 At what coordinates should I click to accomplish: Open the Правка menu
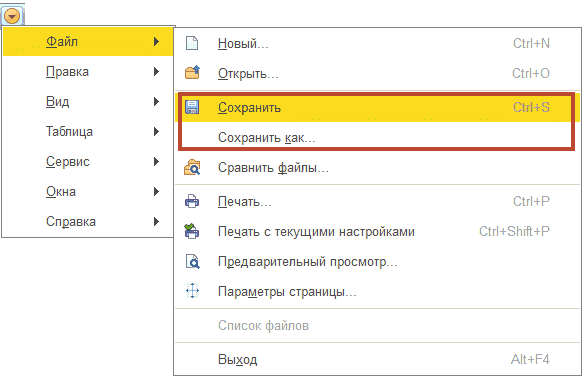tap(88, 71)
